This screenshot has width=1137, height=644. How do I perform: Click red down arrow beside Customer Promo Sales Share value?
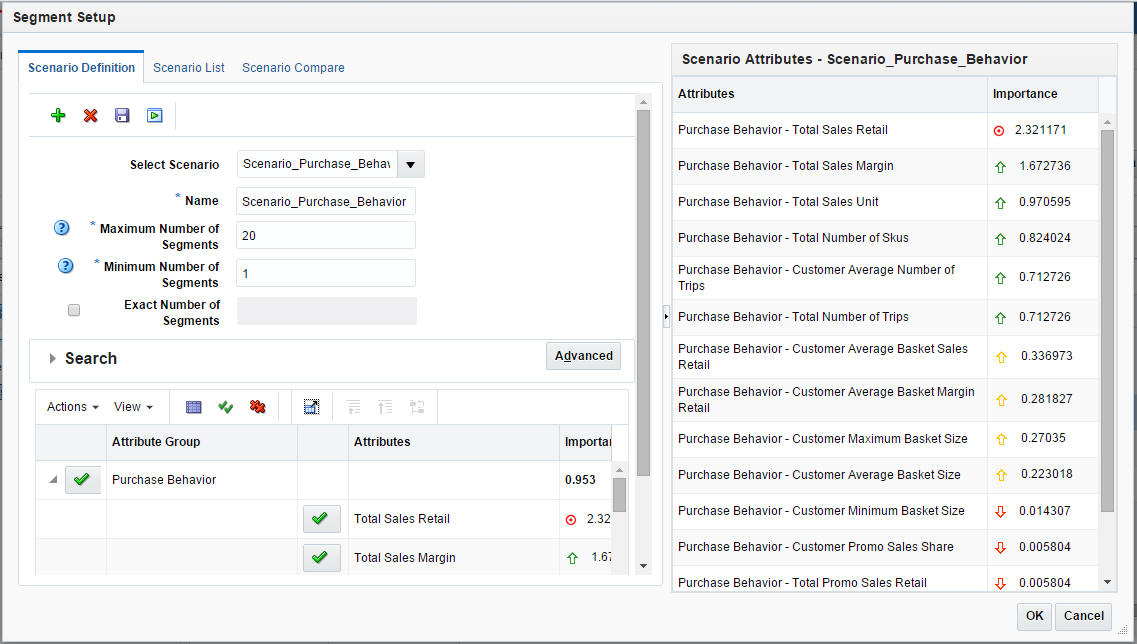[x=1001, y=548]
